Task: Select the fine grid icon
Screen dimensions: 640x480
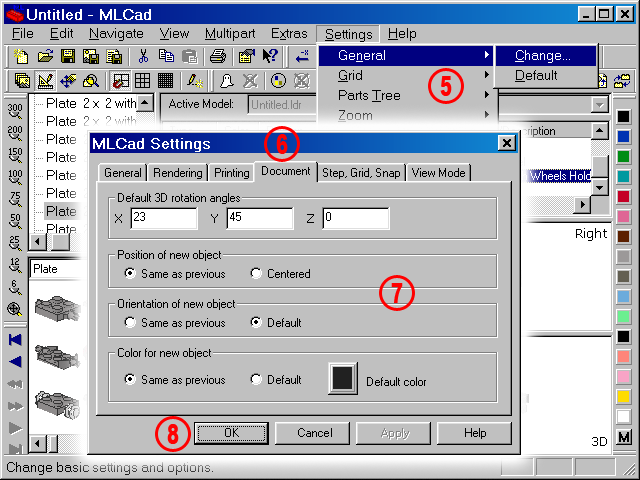Action: 165,81
